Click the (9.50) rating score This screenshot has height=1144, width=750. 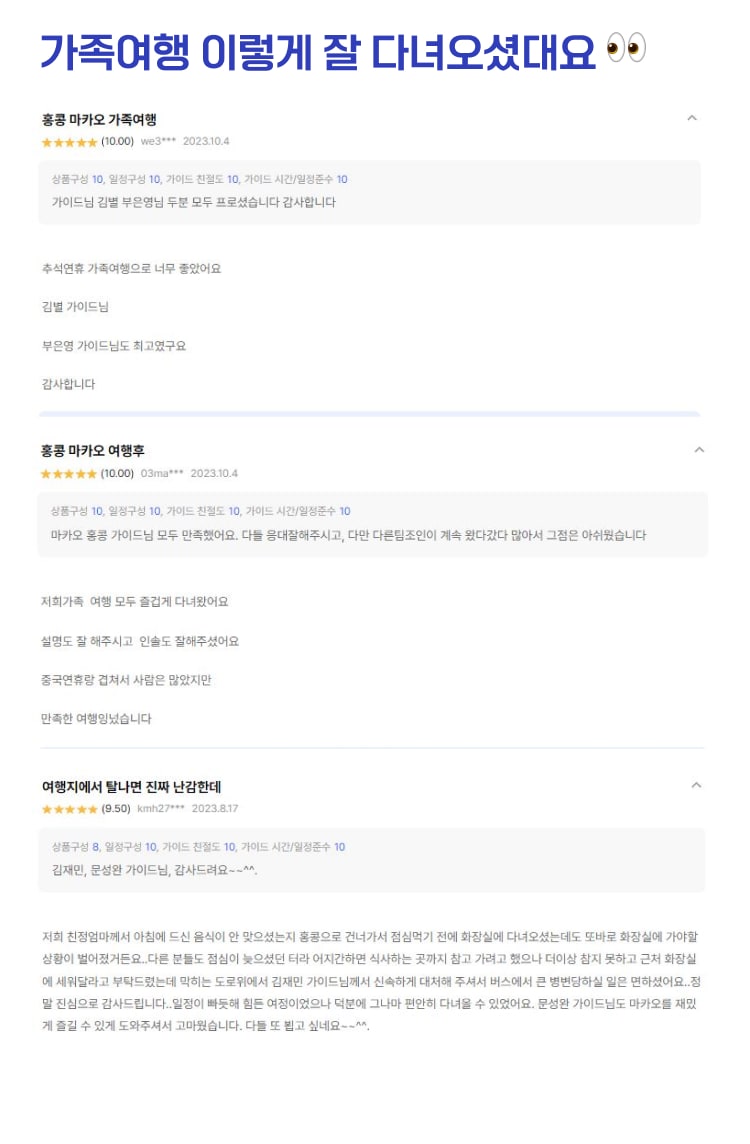(x=116, y=808)
